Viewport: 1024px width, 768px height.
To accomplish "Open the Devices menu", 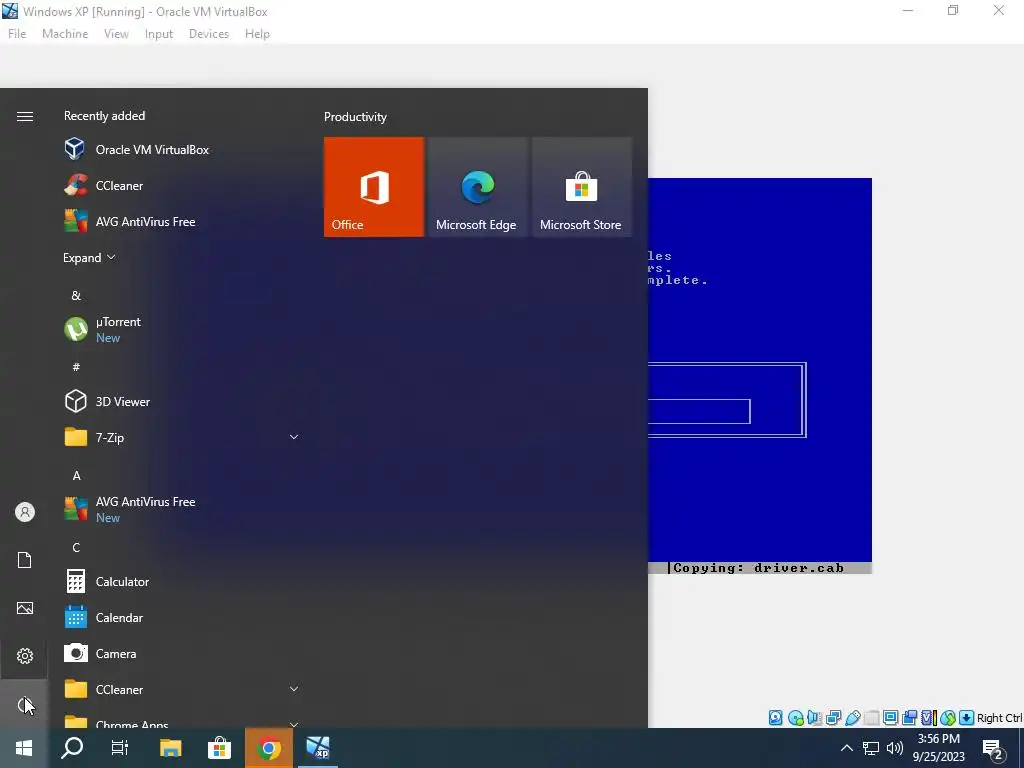I will click(x=209, y=34).
